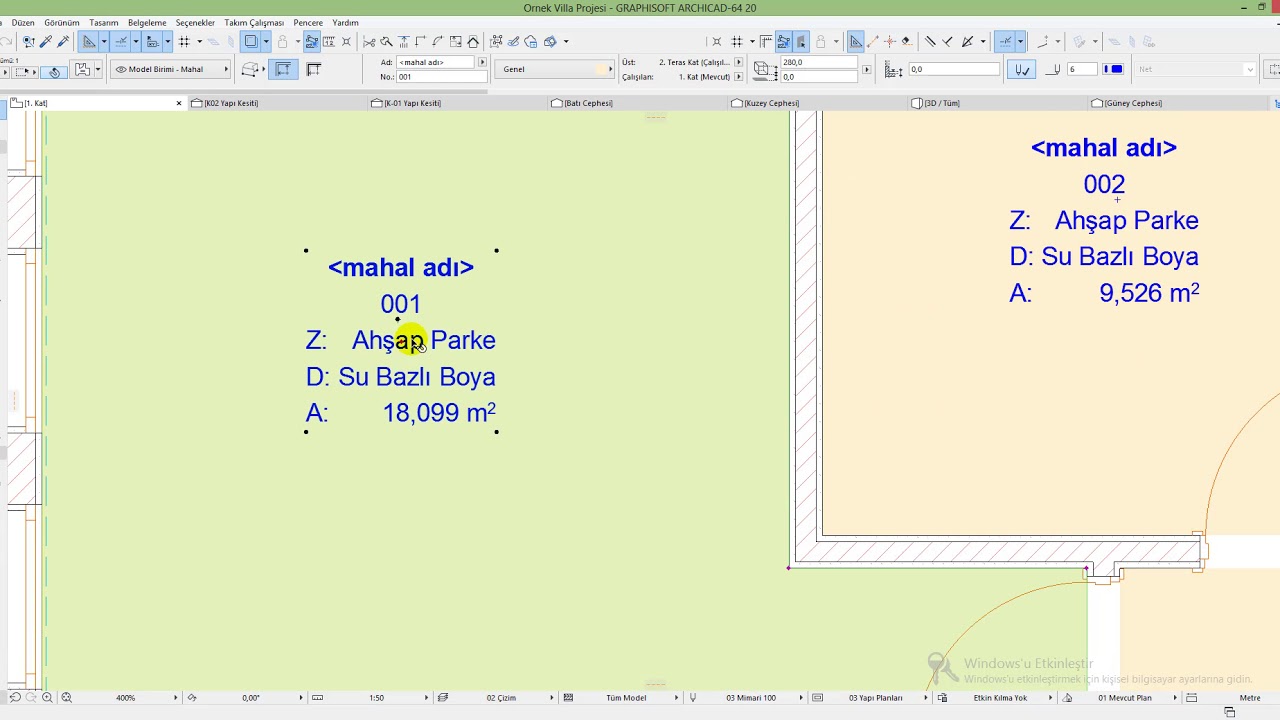
Task: Click the suspend groups icon
Action: click(x=312, y=41)
